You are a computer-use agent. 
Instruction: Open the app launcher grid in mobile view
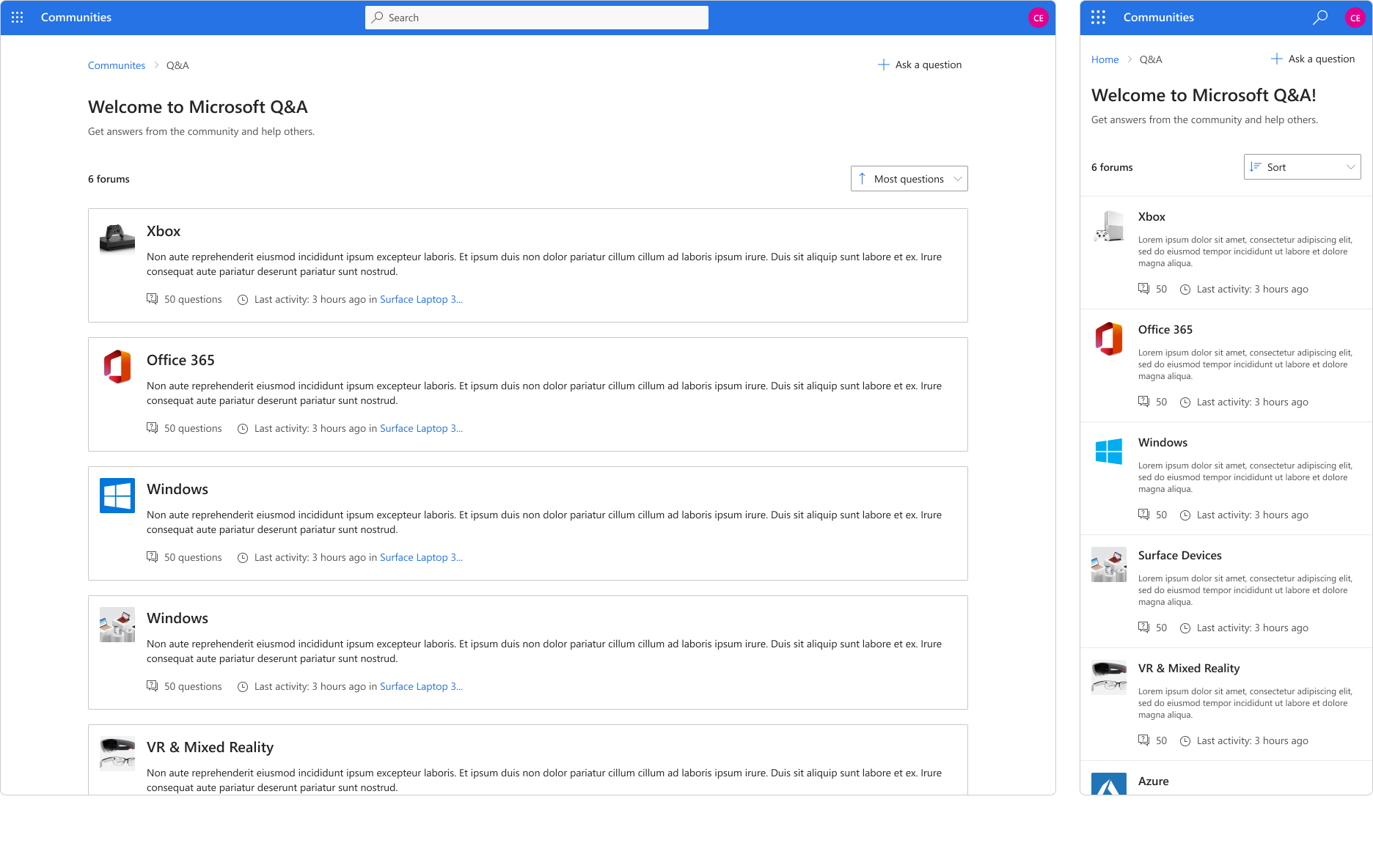coord(1098,18)
